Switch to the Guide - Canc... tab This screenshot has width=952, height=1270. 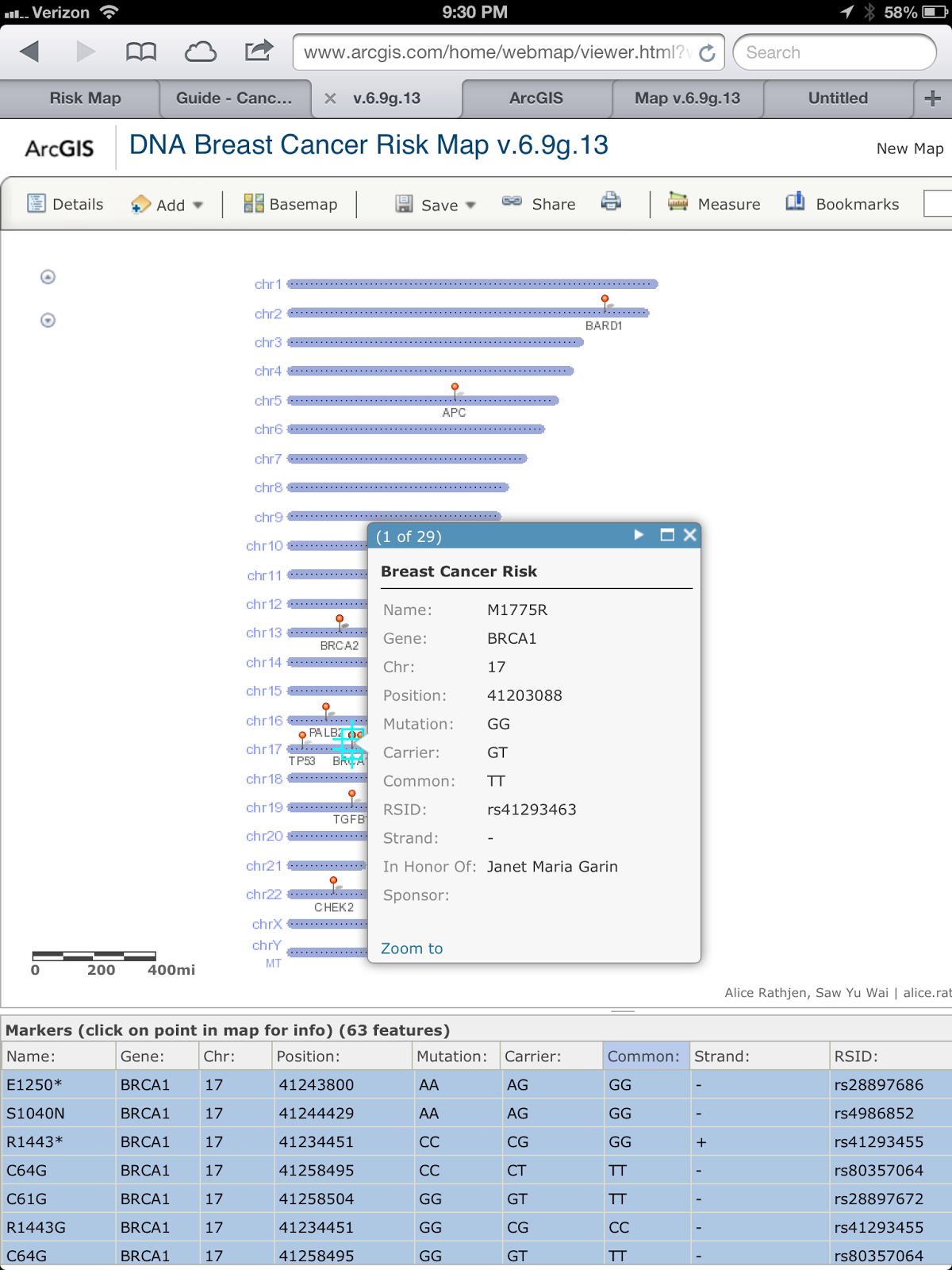click(234, 98)
